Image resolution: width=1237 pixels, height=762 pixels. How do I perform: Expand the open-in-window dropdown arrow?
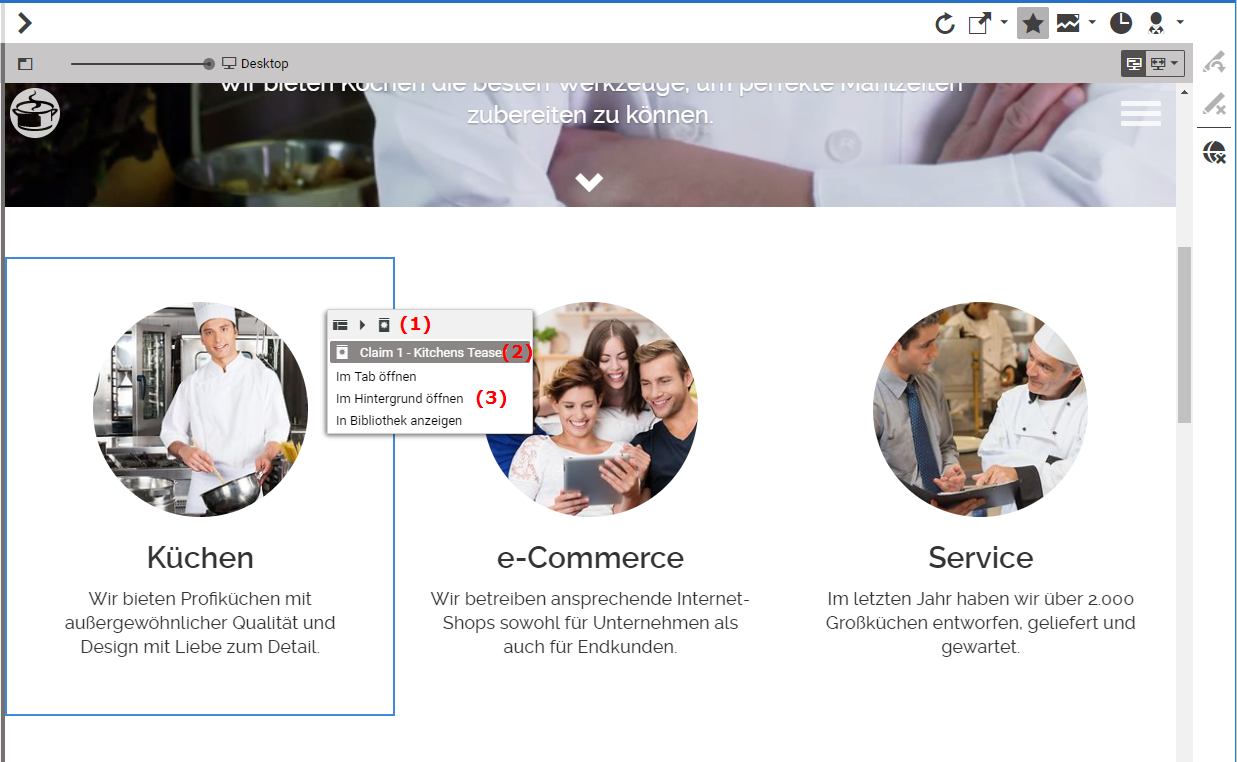pos(1004,23)
